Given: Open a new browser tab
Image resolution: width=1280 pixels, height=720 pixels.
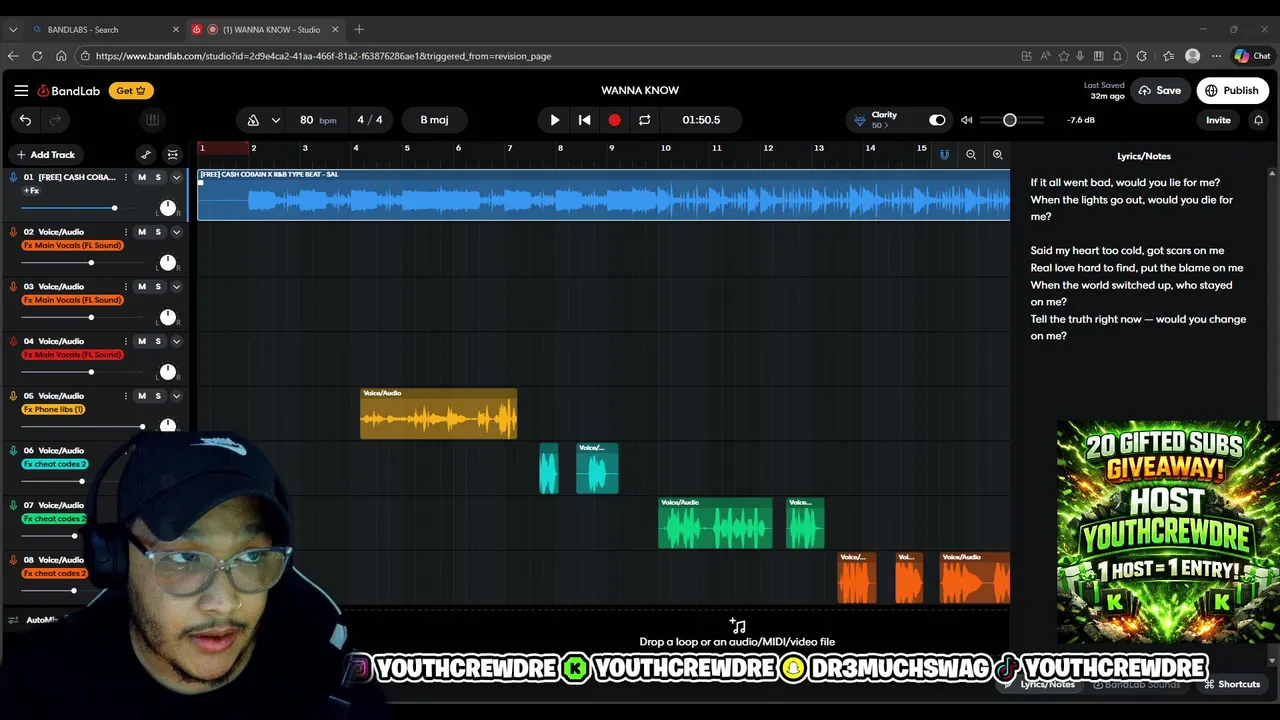Looking at the screenshot, I should 359,29.
